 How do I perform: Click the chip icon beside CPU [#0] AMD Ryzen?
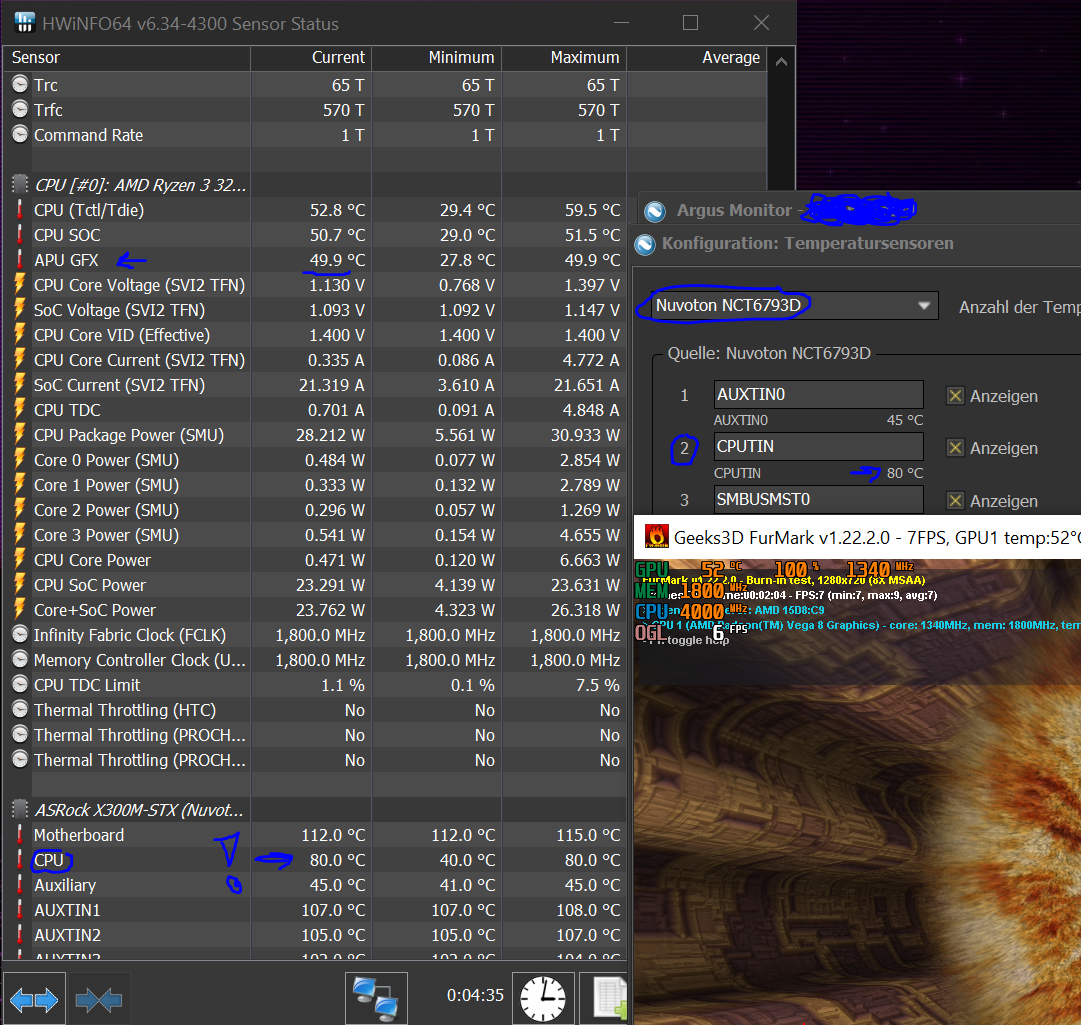click(x=20, y=184)
